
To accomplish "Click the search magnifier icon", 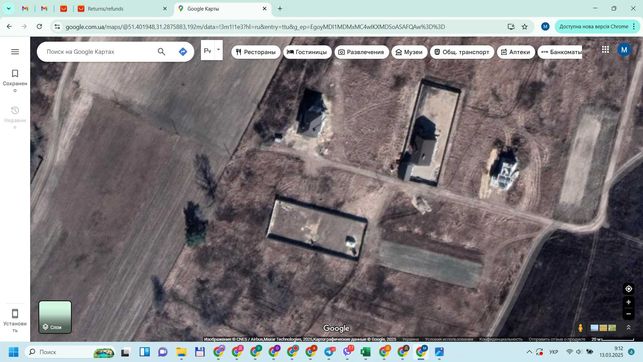I will [161, 52].
